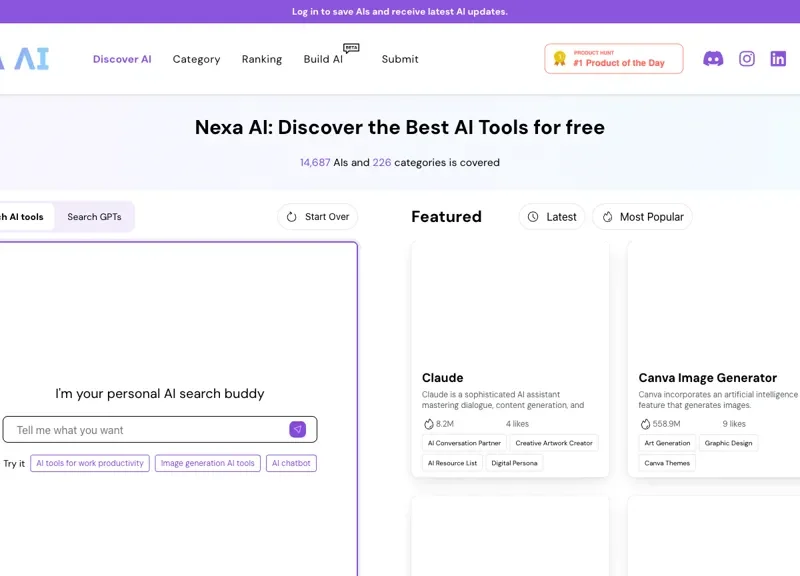Select 'Canva Themes' tag
The image size is (800, 576).
667,463
